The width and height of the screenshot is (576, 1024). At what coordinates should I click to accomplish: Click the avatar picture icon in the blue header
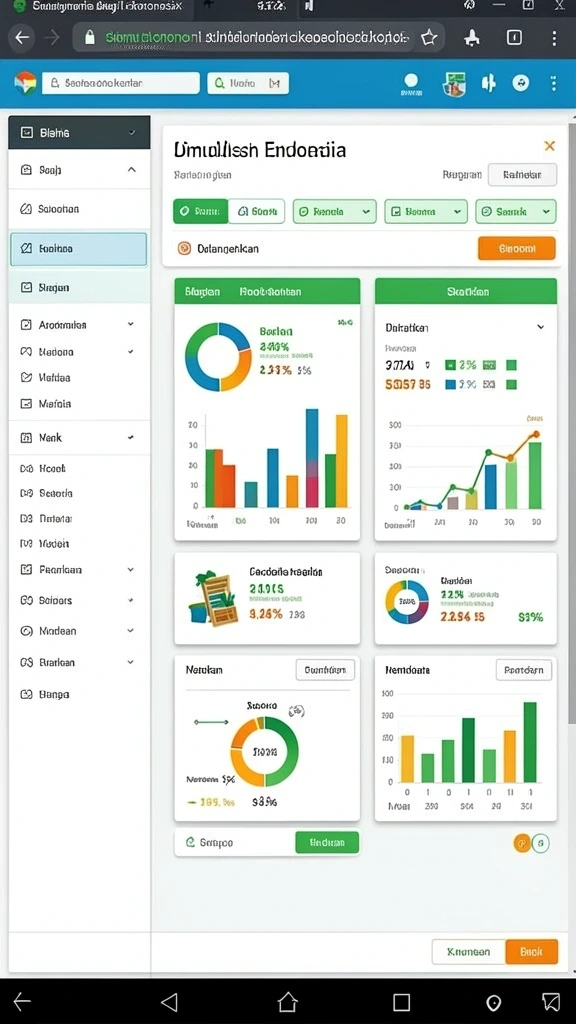[454, 84]
